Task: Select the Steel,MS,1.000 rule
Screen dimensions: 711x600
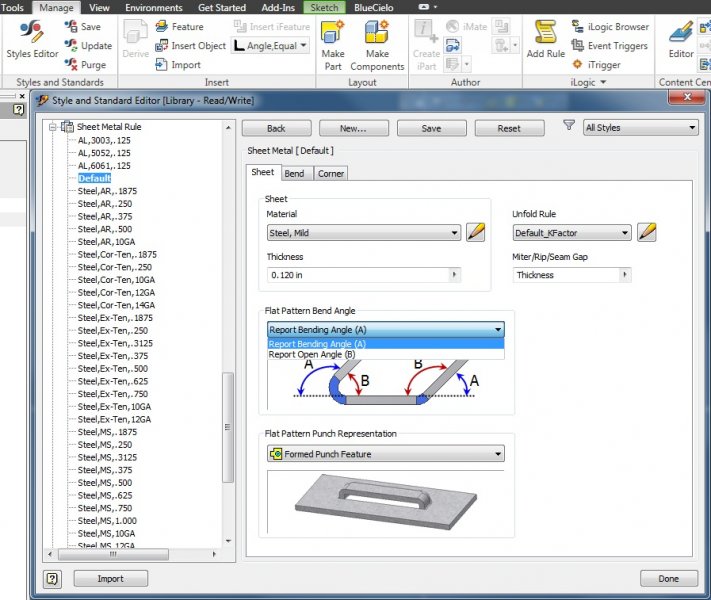Action: click(x=107, y=521)
